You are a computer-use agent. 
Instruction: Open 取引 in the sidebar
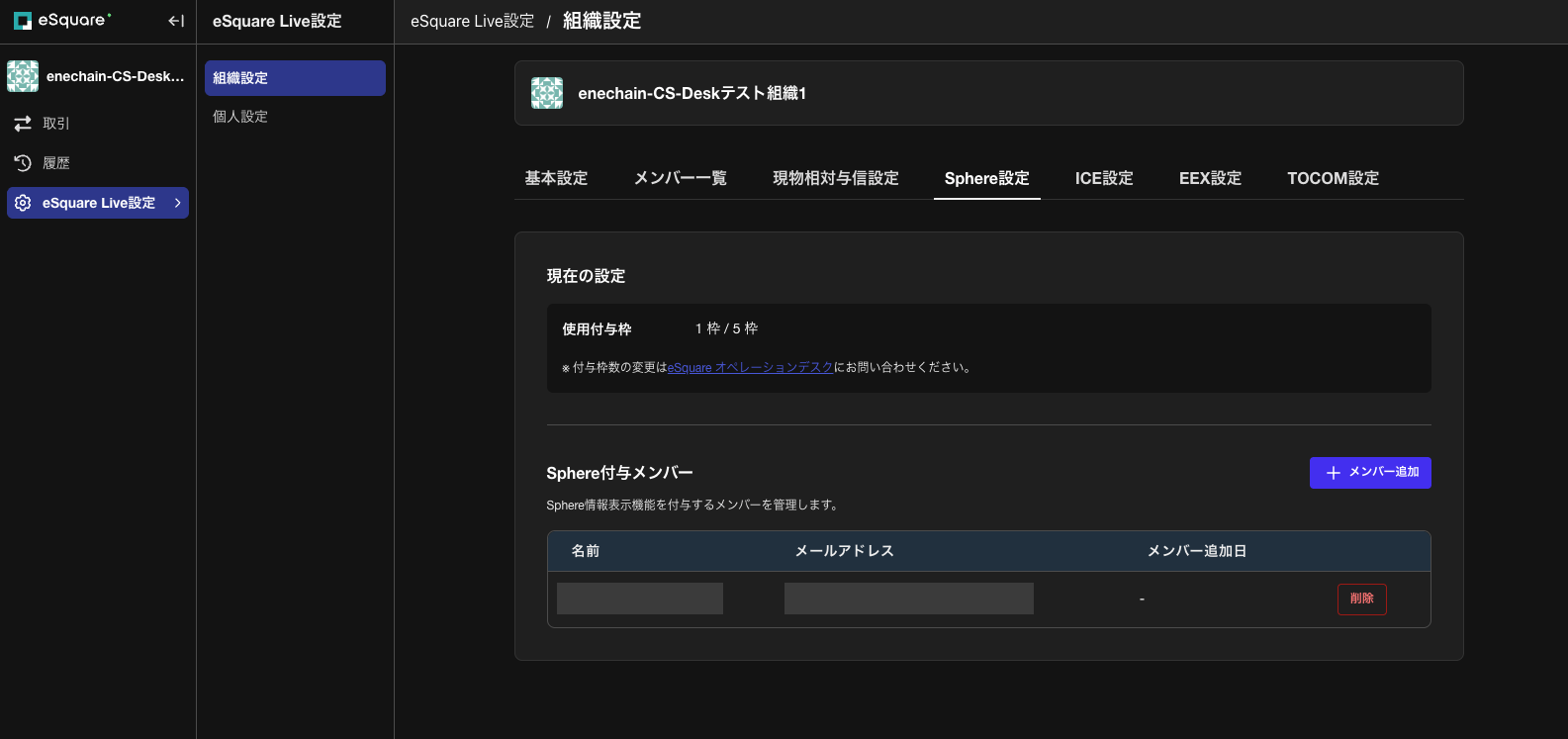pyautogui.click(x=98, y=124)
